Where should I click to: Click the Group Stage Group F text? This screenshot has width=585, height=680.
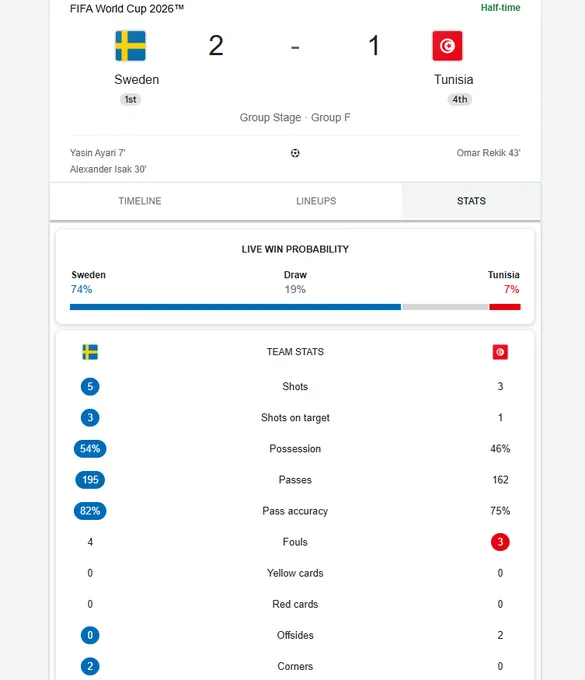295,118
